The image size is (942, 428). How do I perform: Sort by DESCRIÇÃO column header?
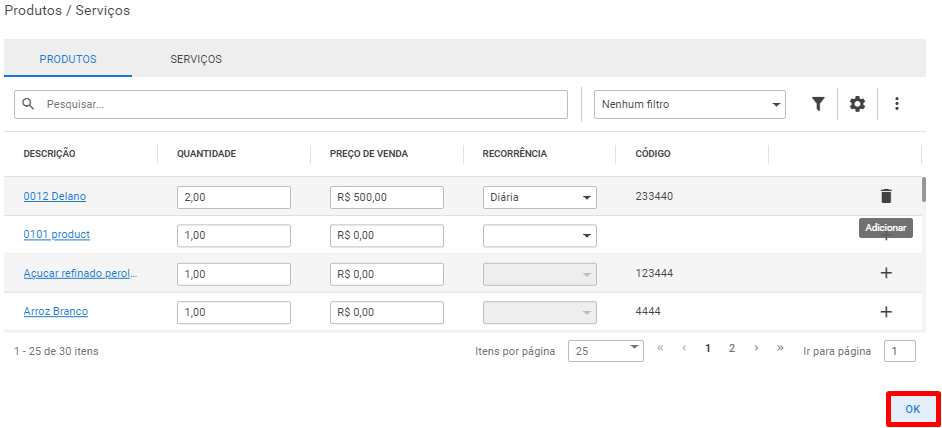(x=49, y=154)
